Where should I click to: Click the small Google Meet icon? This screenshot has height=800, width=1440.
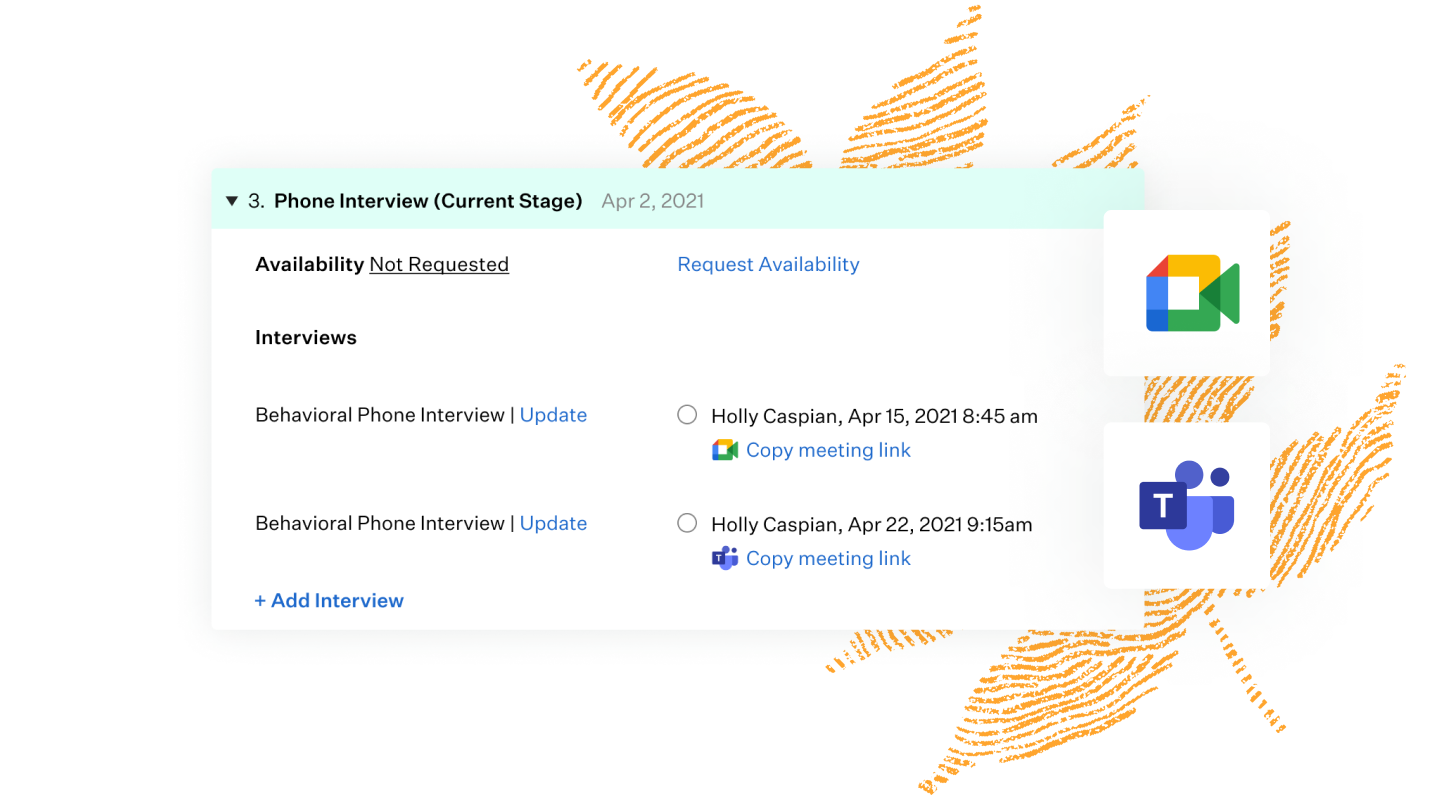(725, 450)
